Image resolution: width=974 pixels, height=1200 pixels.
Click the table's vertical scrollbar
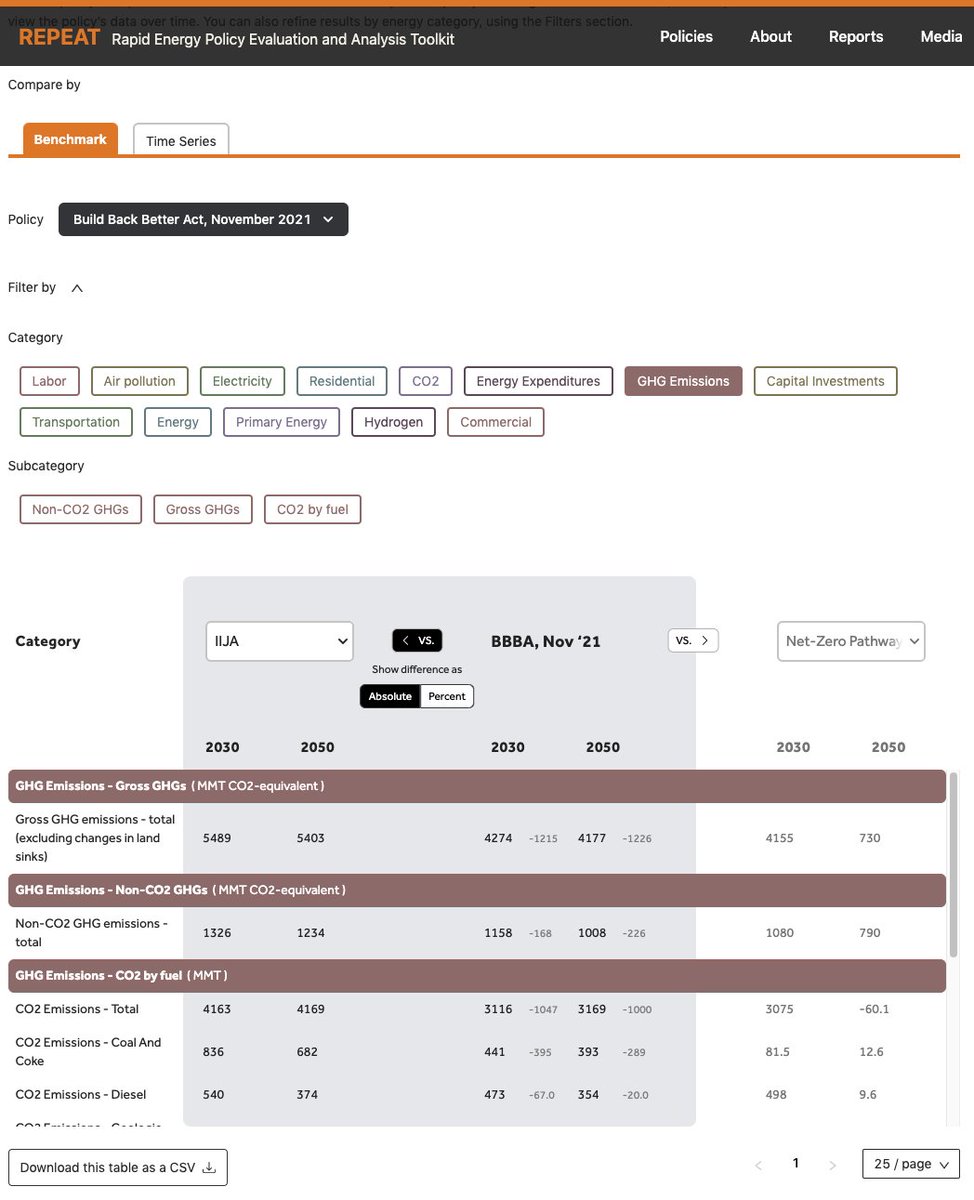click(953, 864)
